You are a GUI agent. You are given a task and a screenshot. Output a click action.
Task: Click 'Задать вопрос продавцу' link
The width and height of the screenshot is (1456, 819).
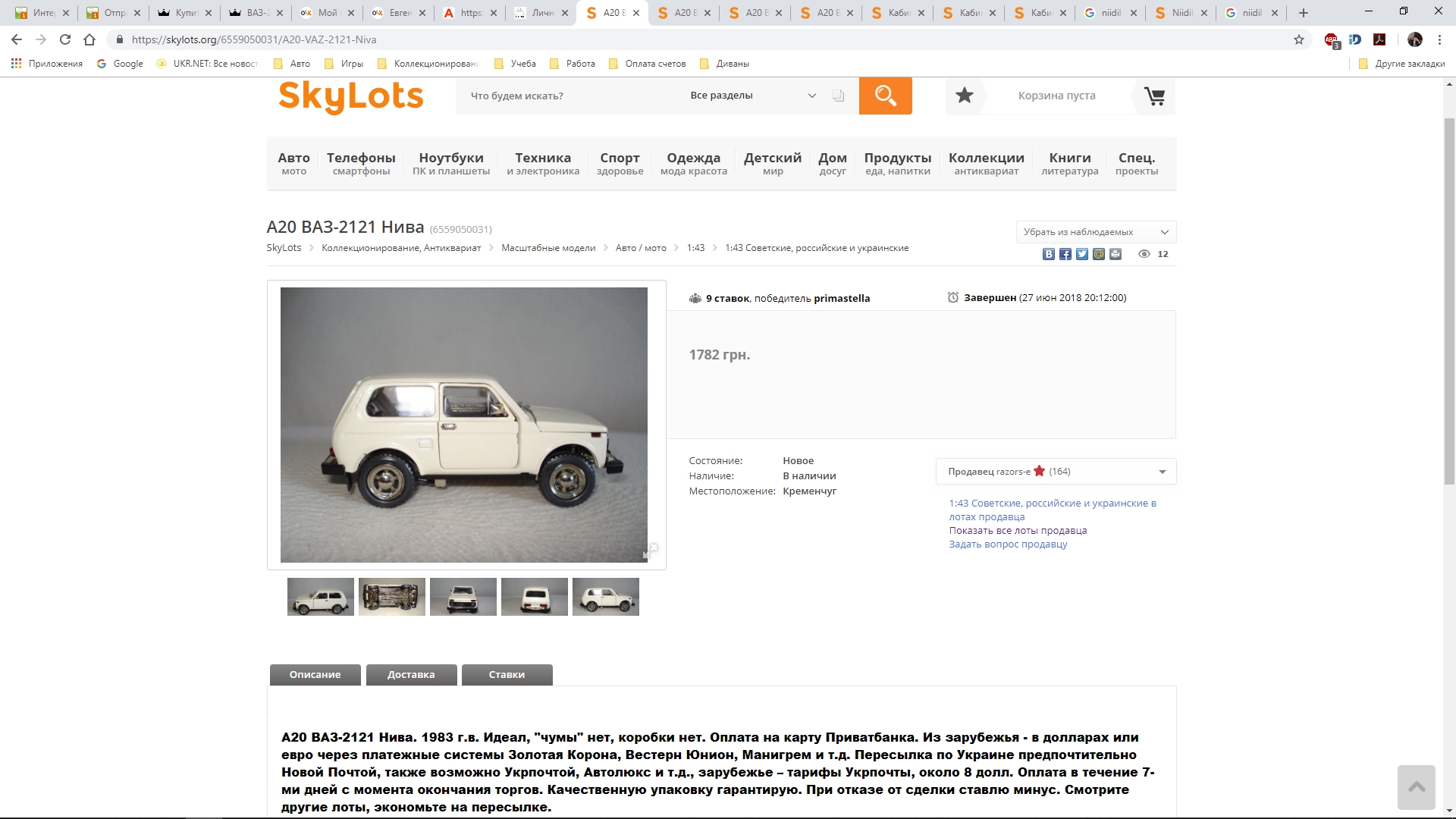[x=1008, y=544]
